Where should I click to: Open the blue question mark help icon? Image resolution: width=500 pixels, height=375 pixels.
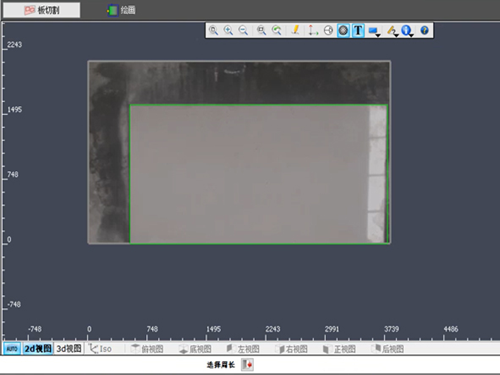[x=424, y=31]
